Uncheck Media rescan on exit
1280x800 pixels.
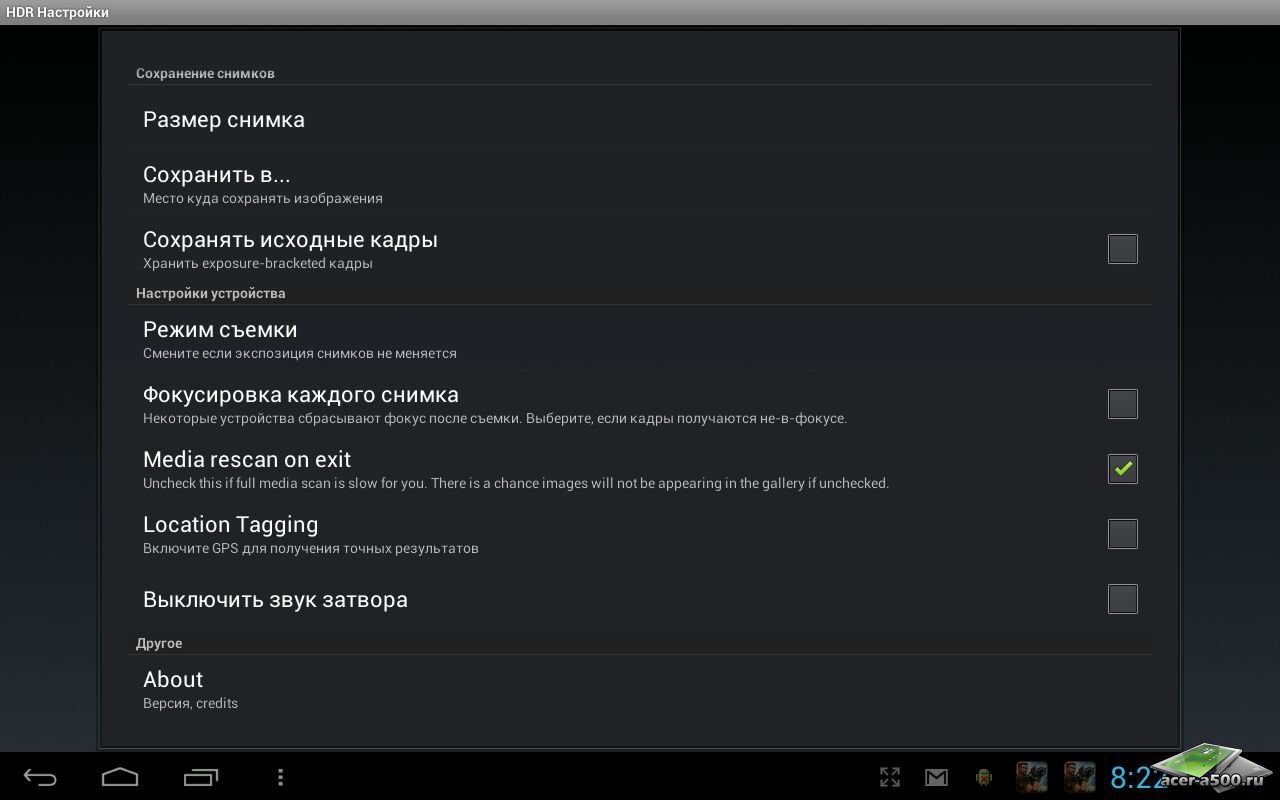coord(1122,469)
